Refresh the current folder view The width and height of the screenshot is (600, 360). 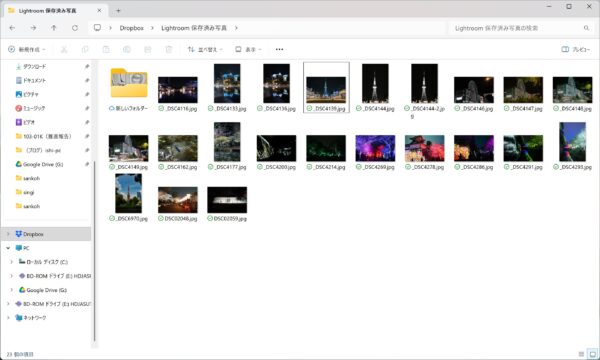pyautogui.click(x=75, y=28)
